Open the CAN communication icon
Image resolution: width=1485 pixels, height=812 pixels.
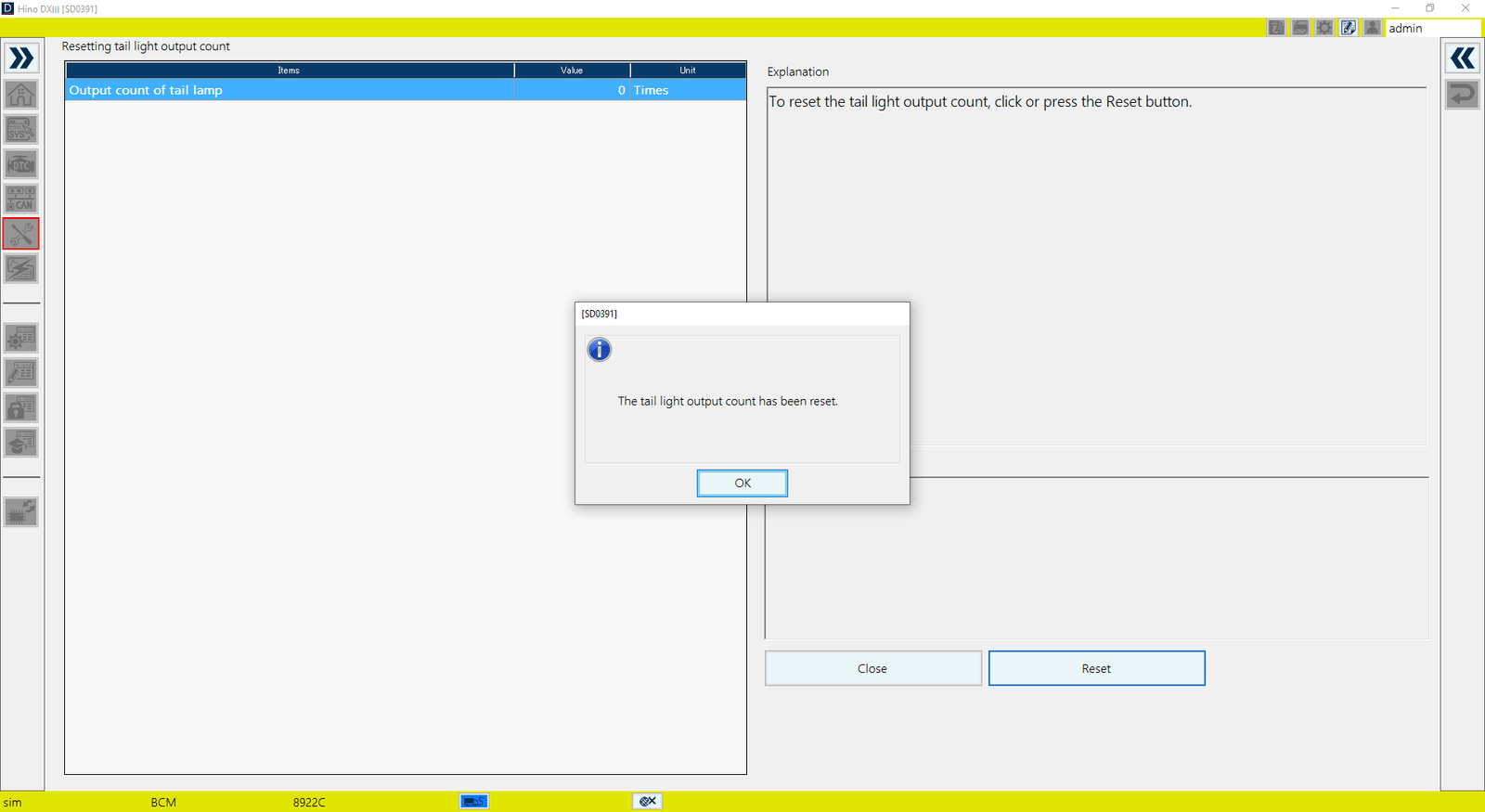(21, 199)
